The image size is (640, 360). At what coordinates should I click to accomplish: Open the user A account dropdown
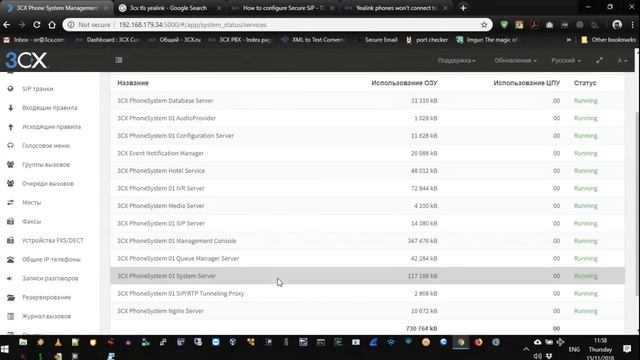[622, 60]
